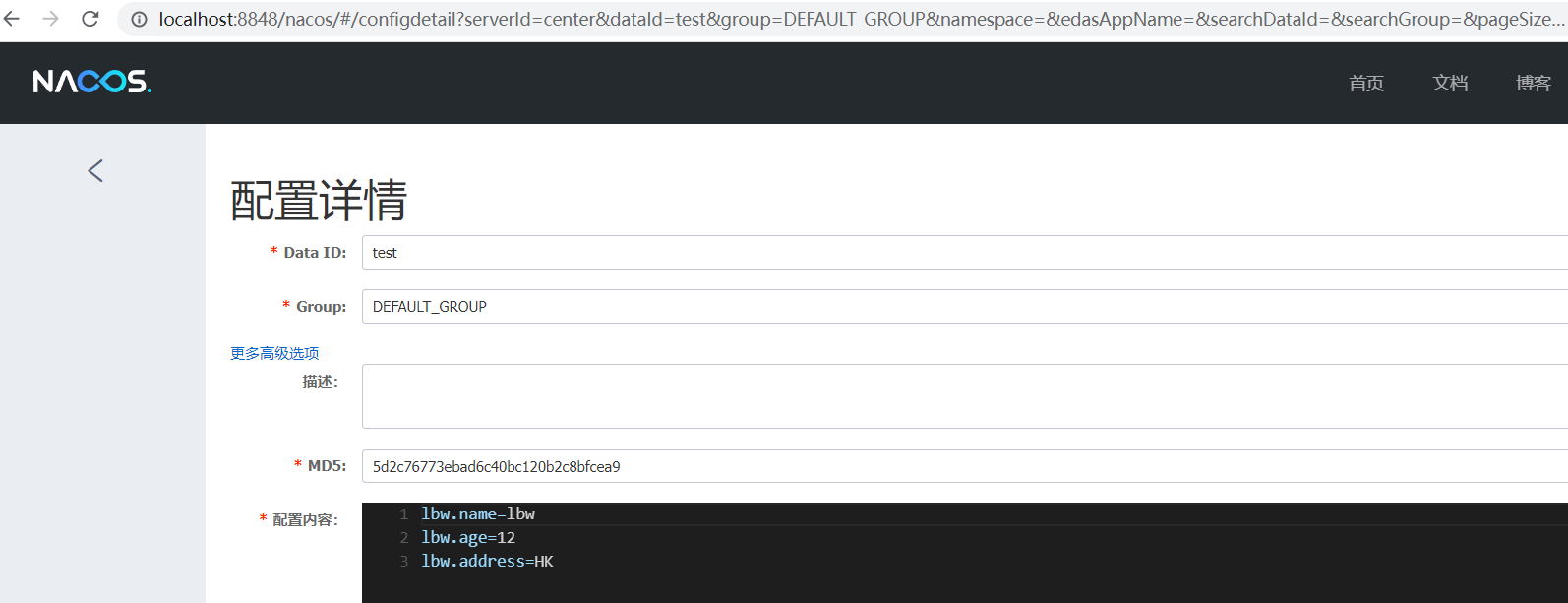Click the NACOS logo
This screenshot has width=1568, height=603.
[91, 82]
